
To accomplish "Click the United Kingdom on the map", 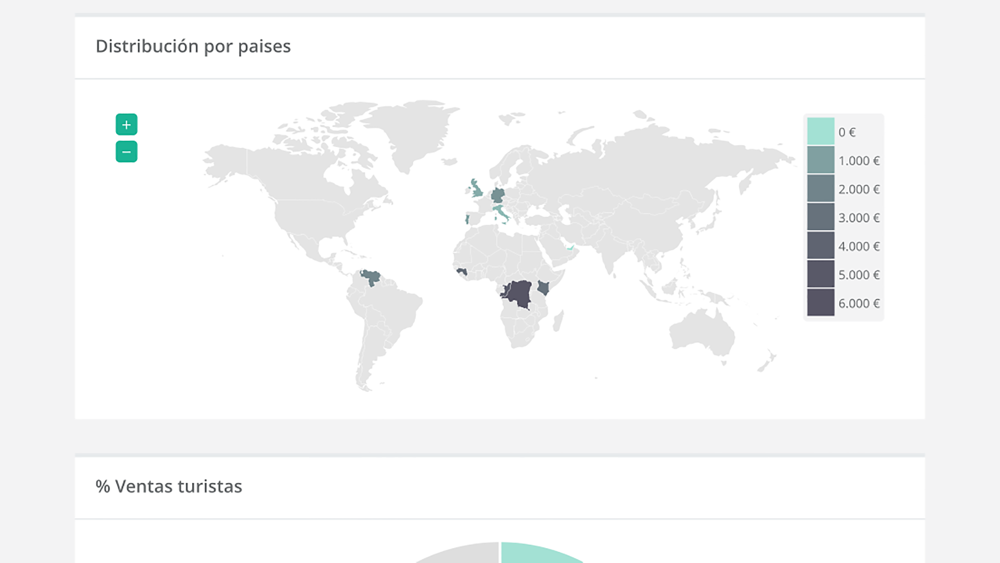I will tap(476, 189).
